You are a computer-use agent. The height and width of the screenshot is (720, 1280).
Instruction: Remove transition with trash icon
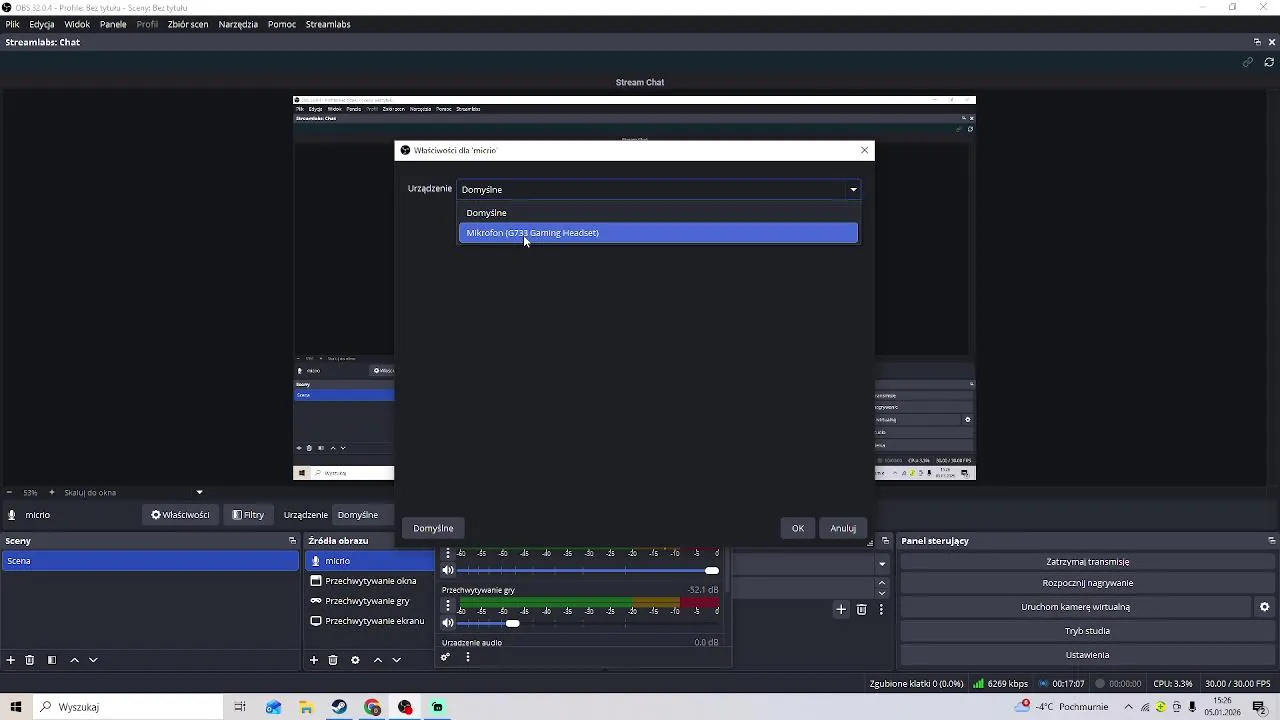pos(861,609)
